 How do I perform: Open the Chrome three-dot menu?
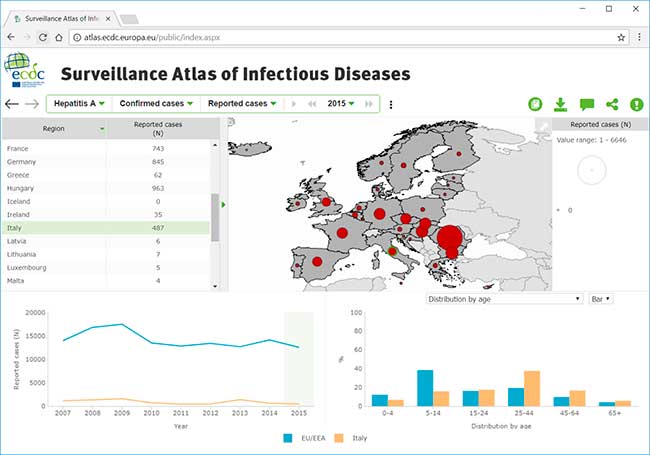click(639, 37)
